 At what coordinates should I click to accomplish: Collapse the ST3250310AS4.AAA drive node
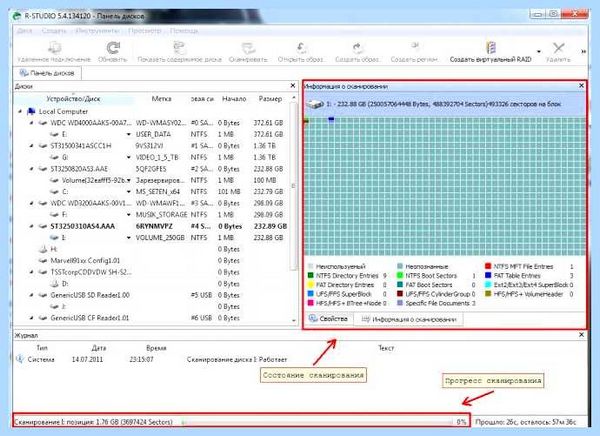(x=31, y=226)
